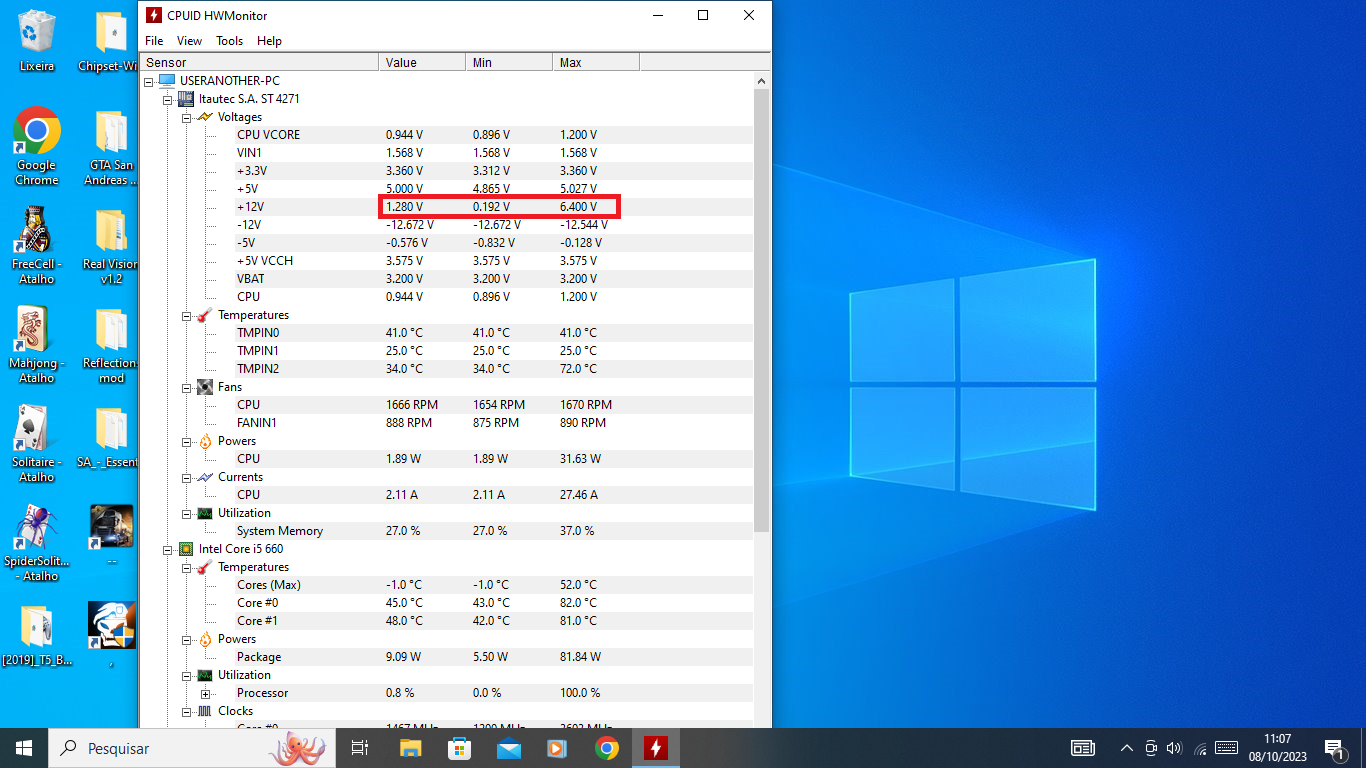Select the [2019]_T5_B folder on desktop
Image resolution: width=1366 pixels, height=768 pixels.
click(37, 634)
